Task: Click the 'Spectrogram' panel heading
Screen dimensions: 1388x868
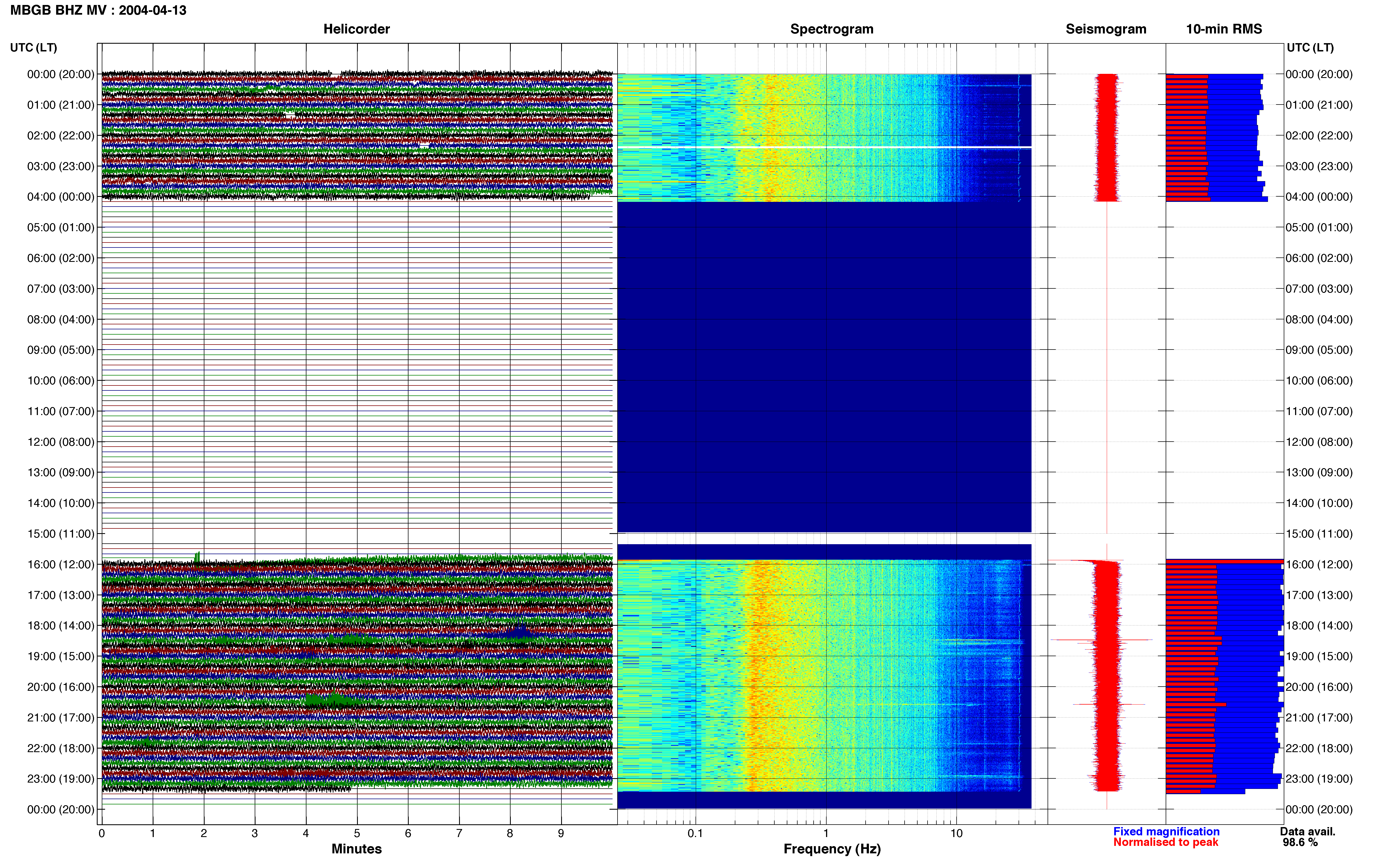Action: pyautogui.click(x=832, y=29)
